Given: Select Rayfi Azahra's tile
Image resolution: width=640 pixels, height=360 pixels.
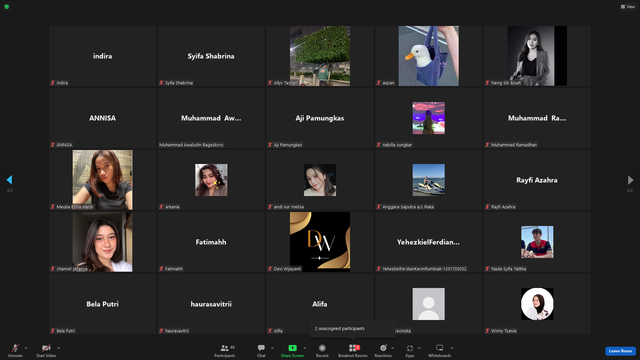Looking at the screenshot, I should 537,180.
